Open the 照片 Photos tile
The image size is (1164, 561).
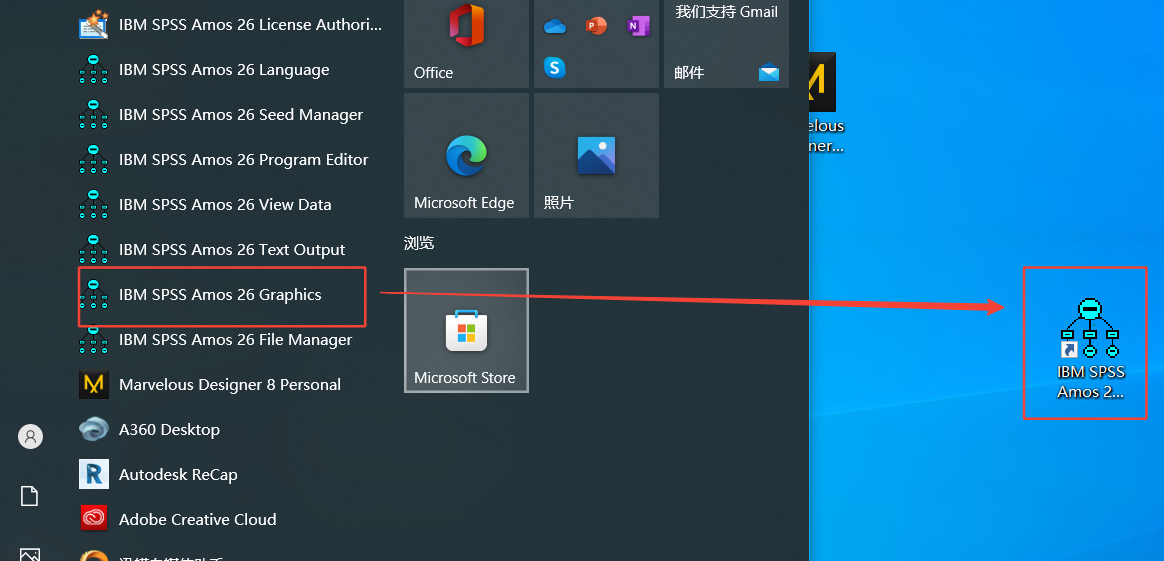[x=596, y=155]
